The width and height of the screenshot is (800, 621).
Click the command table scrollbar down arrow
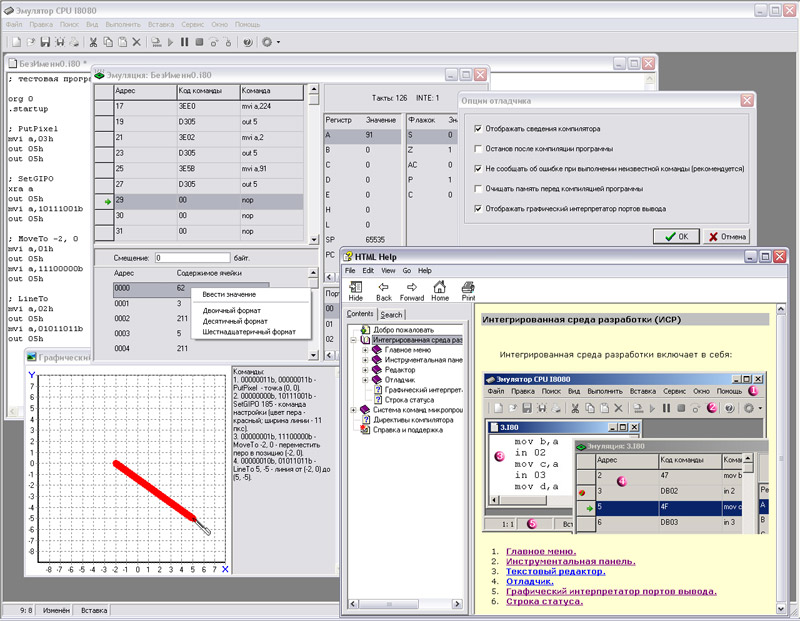coord(314,239)
